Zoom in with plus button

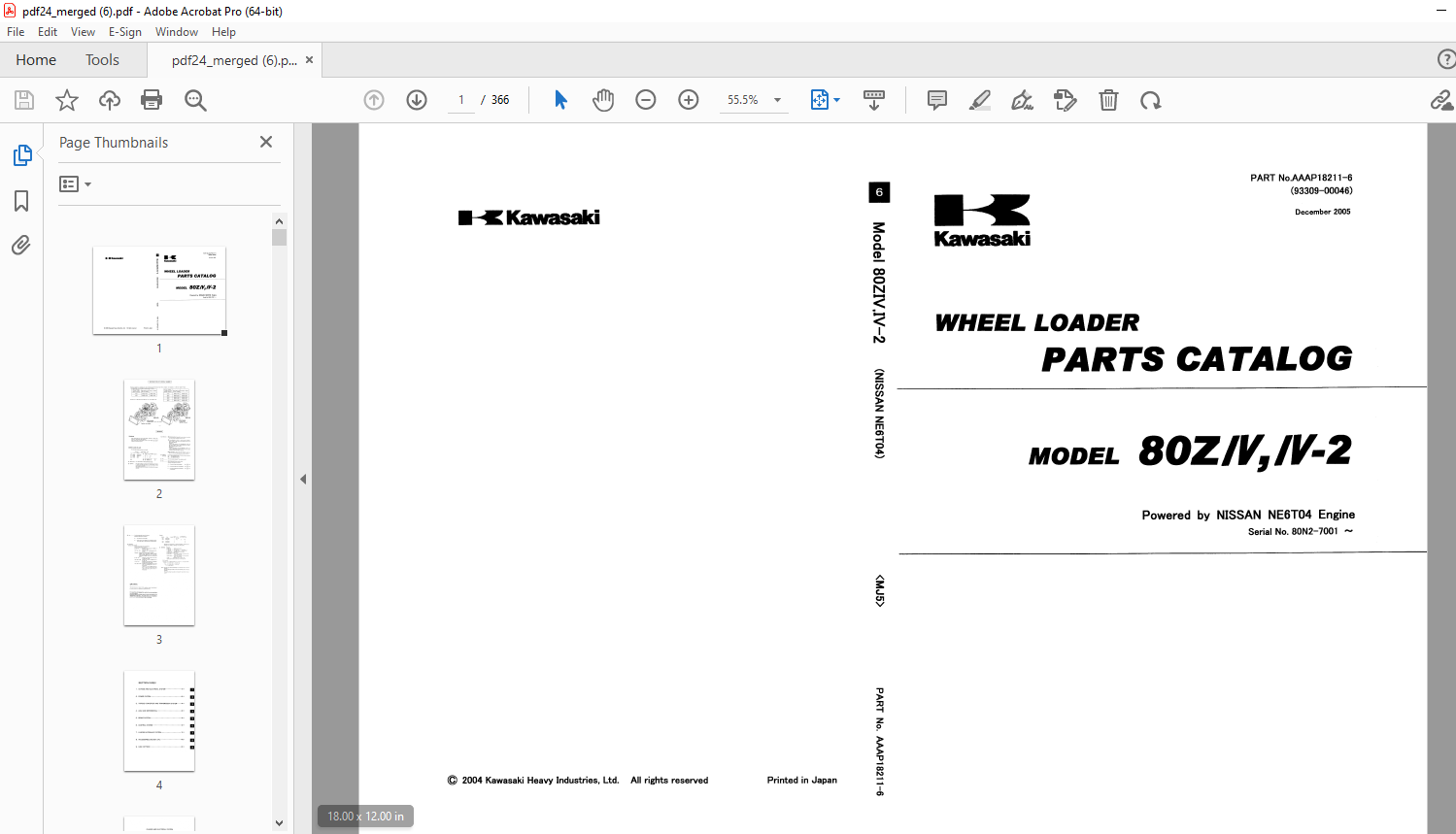pos(689,100)
